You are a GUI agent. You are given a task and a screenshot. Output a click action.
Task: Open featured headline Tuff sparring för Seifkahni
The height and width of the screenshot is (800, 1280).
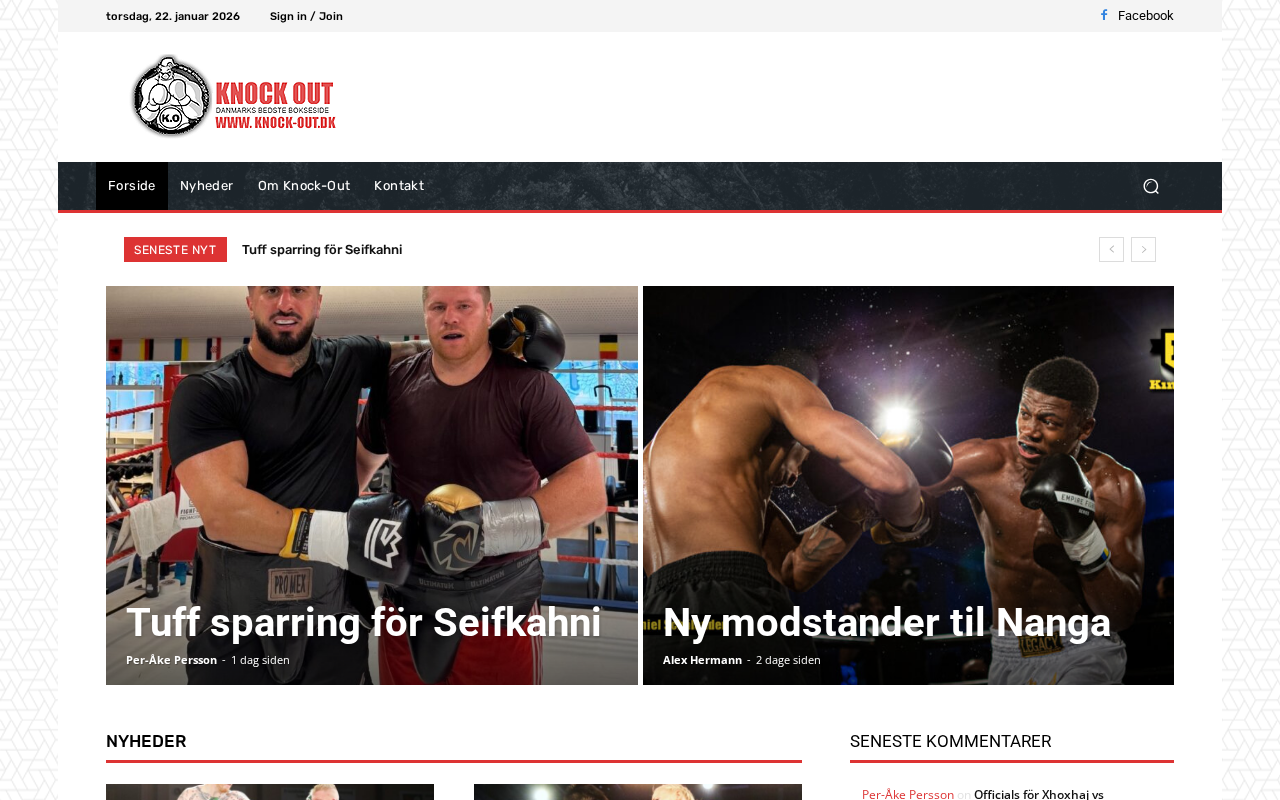click(364, 622)
